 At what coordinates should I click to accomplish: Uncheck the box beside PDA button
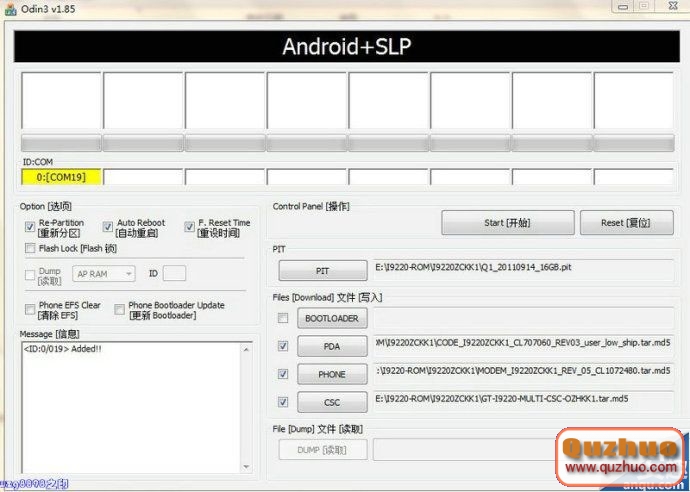pos(283,346)
